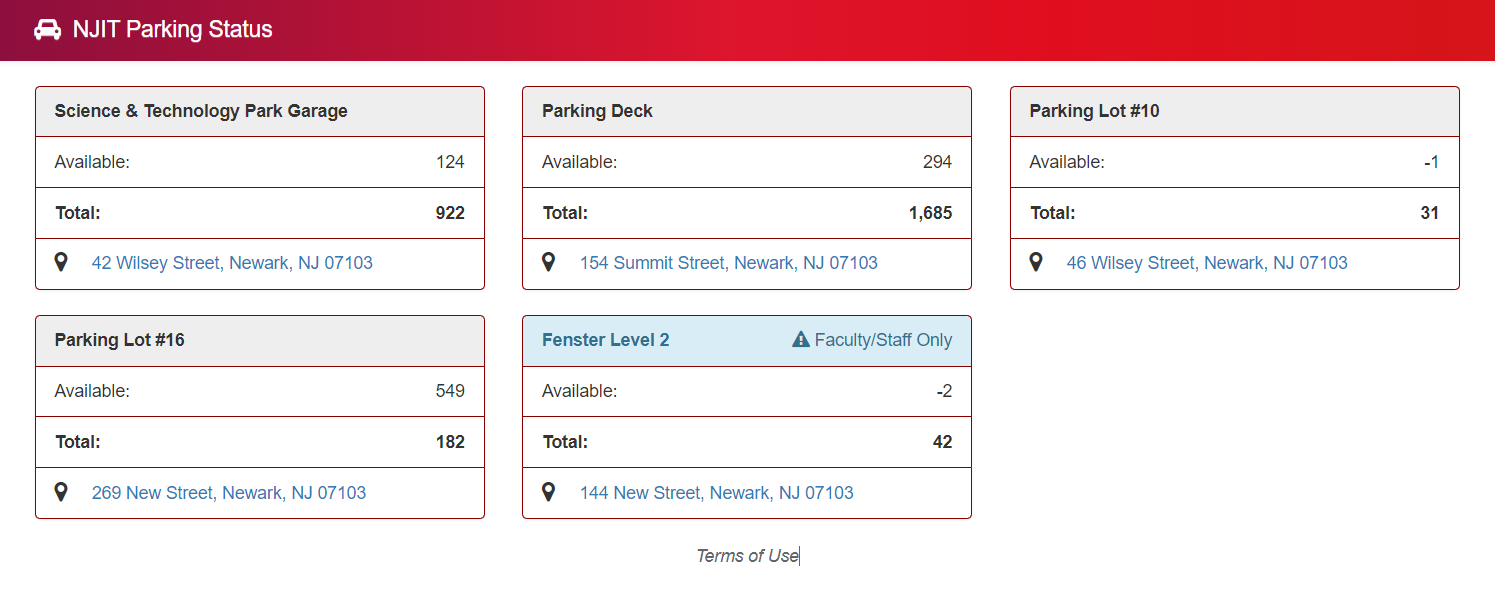The width and height of the screenshot is (1495, 596).
Task: Select the Parking Lot #16 heading
Action: (120, 340)
